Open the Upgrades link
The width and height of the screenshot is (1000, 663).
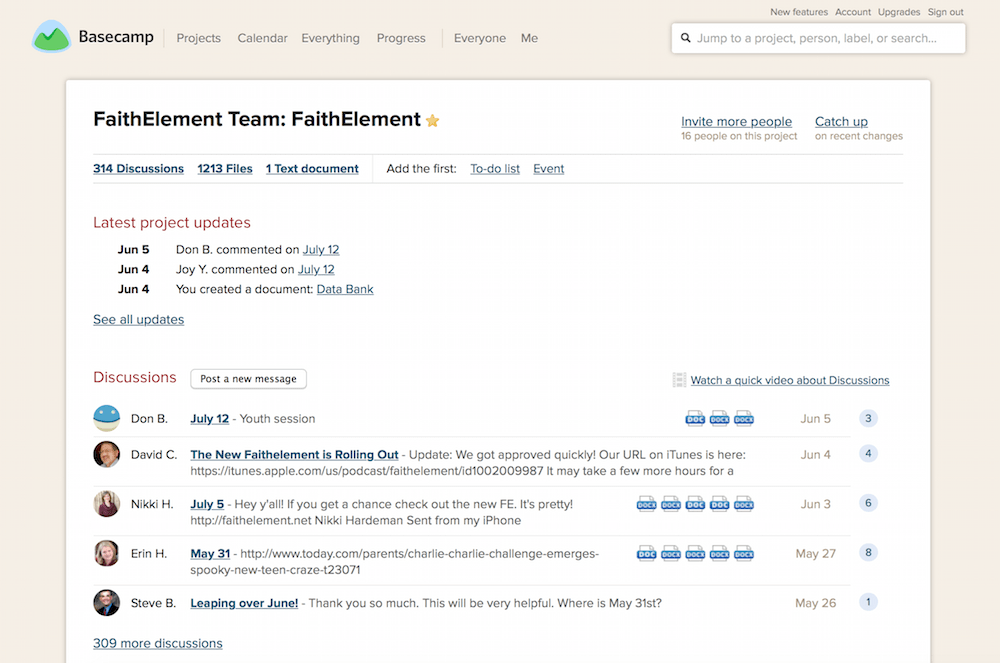[x=899, y=12]
